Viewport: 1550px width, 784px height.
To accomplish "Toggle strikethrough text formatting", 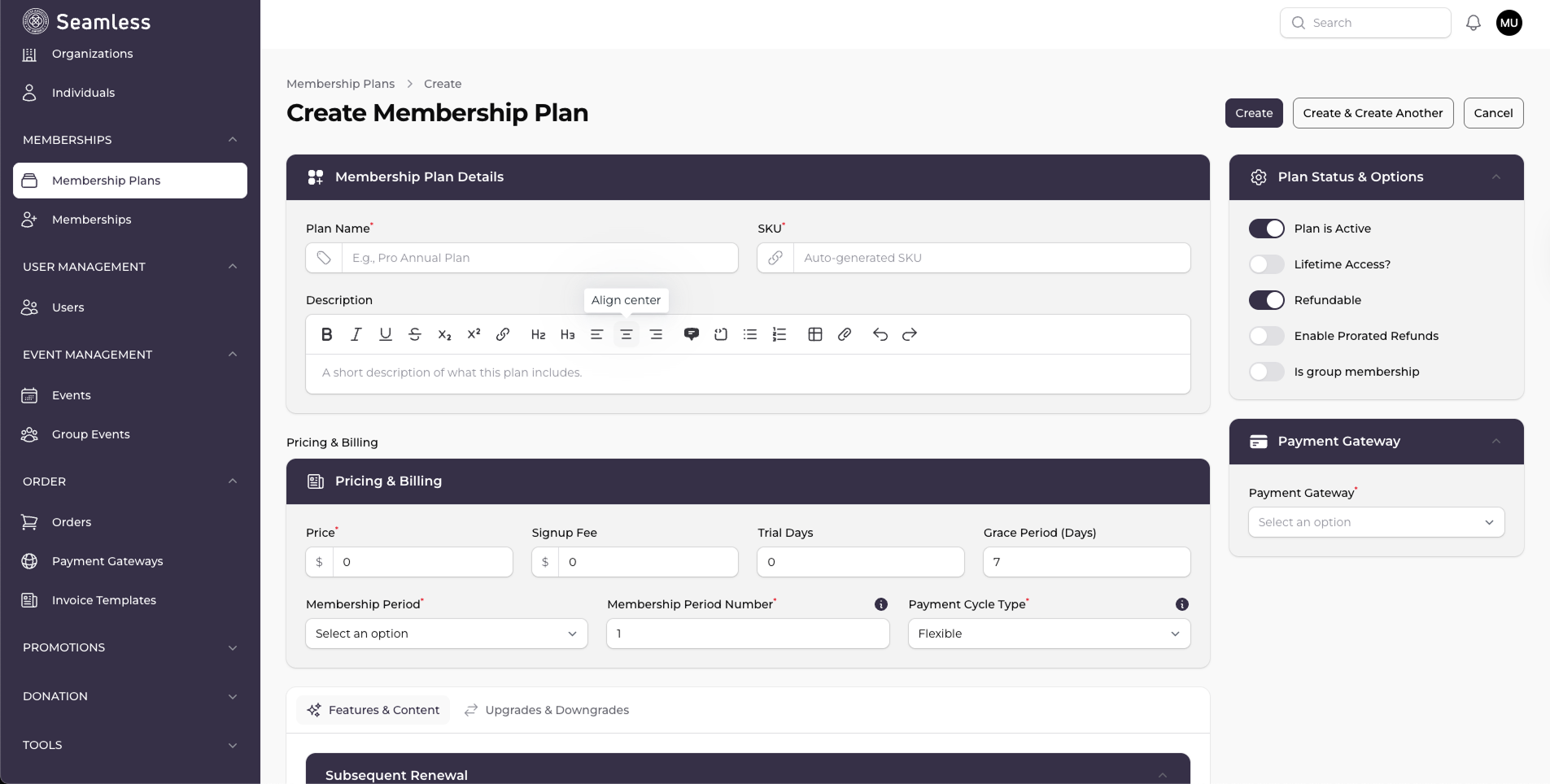I will (415, 334).
